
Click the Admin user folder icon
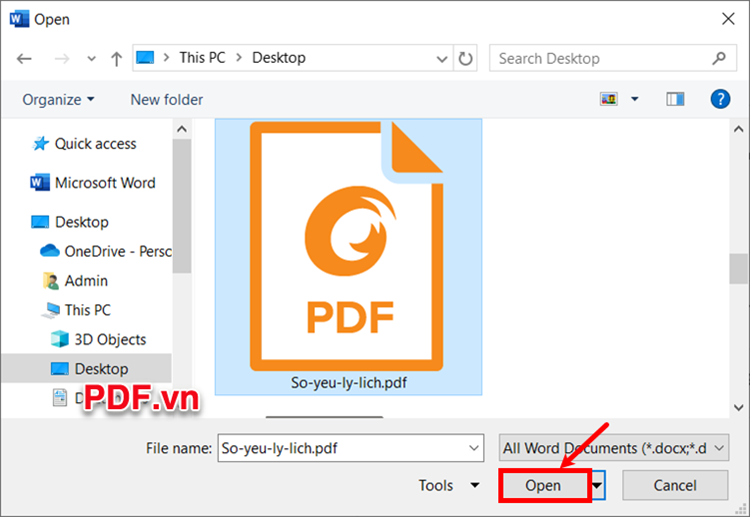click(x=51, y=281)
